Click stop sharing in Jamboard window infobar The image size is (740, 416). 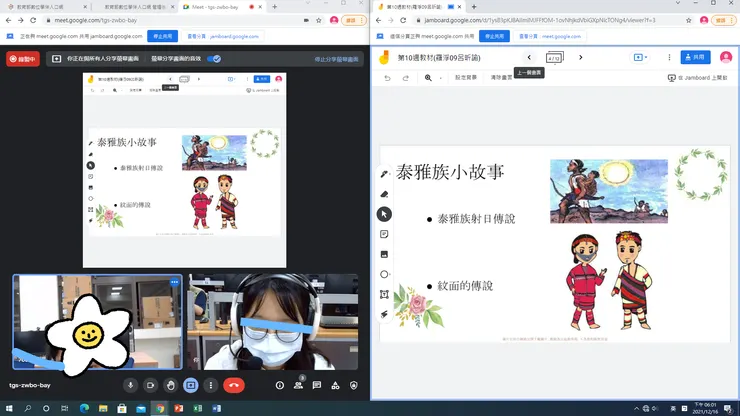pyautogui.click(x=494, y=36)
